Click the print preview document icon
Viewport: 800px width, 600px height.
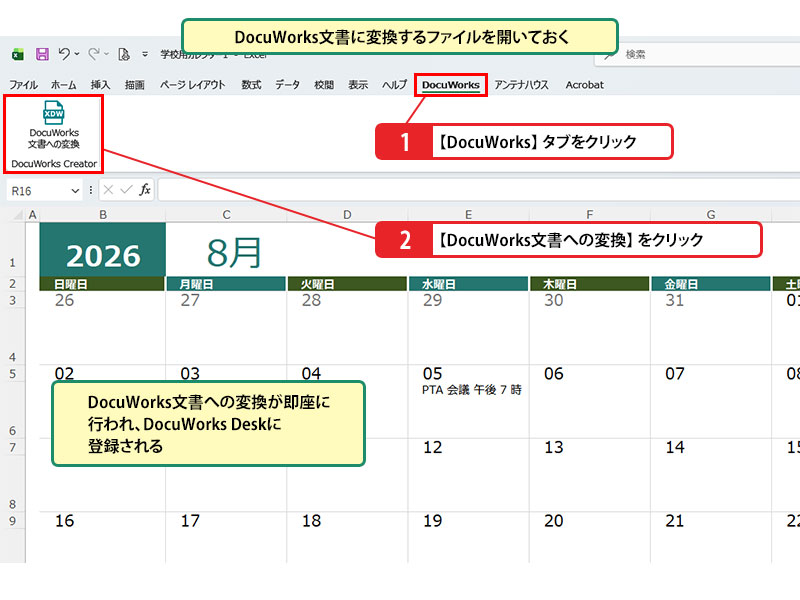123,54
